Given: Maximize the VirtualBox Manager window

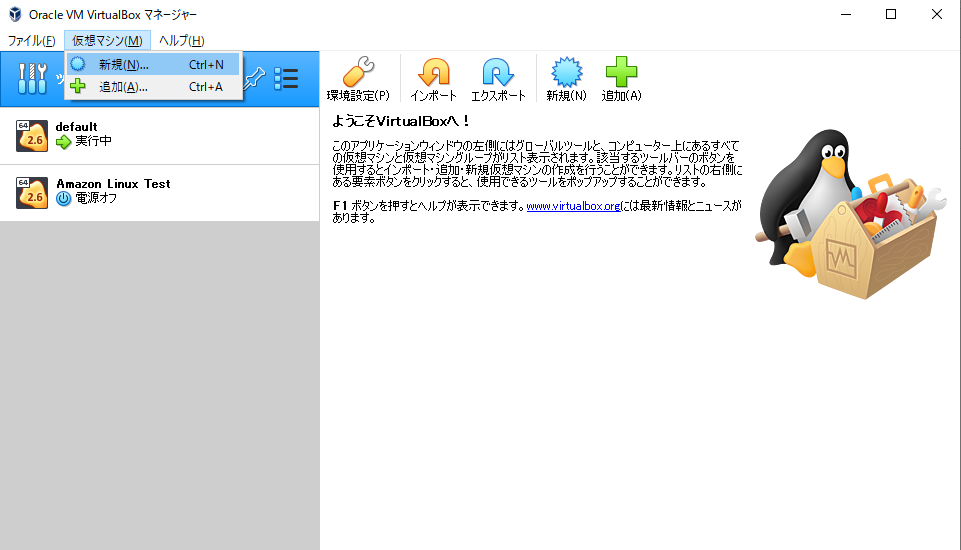Looking at the screenshot, I should 891,14.
